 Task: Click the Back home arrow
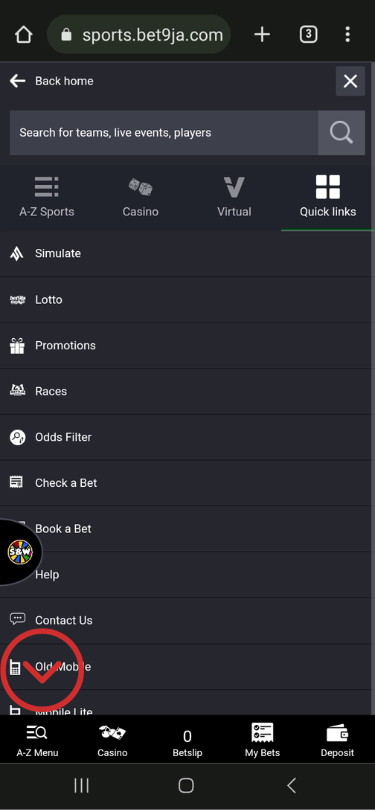click(18, 81)
